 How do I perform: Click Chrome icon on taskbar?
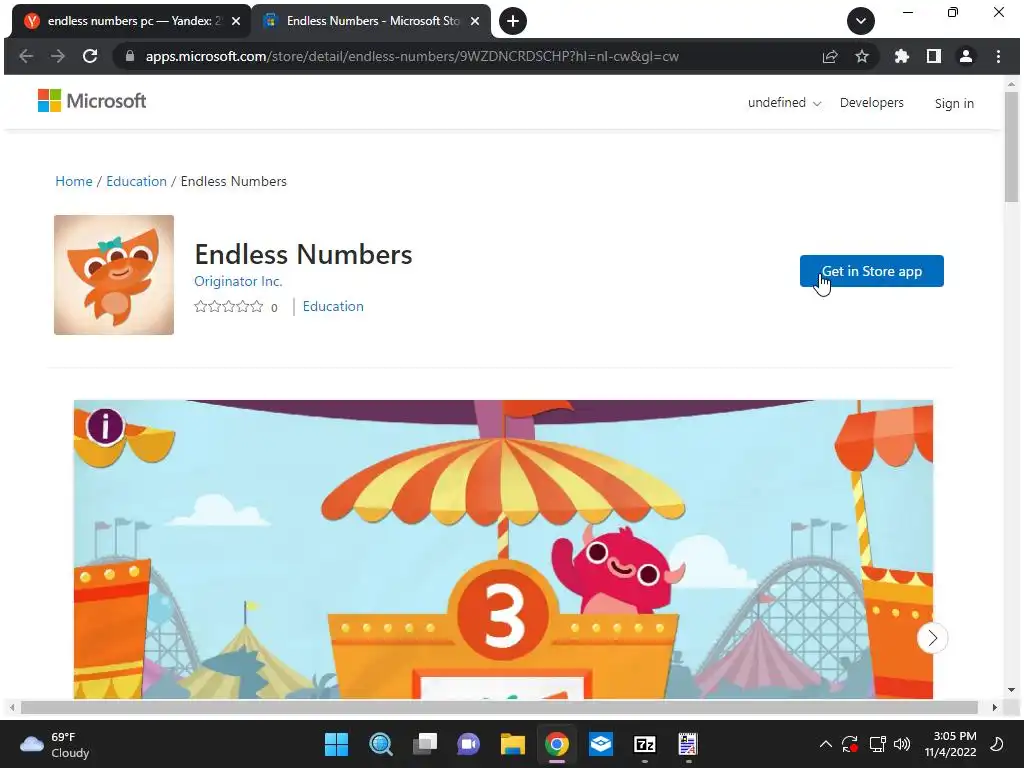pos(556,744)
